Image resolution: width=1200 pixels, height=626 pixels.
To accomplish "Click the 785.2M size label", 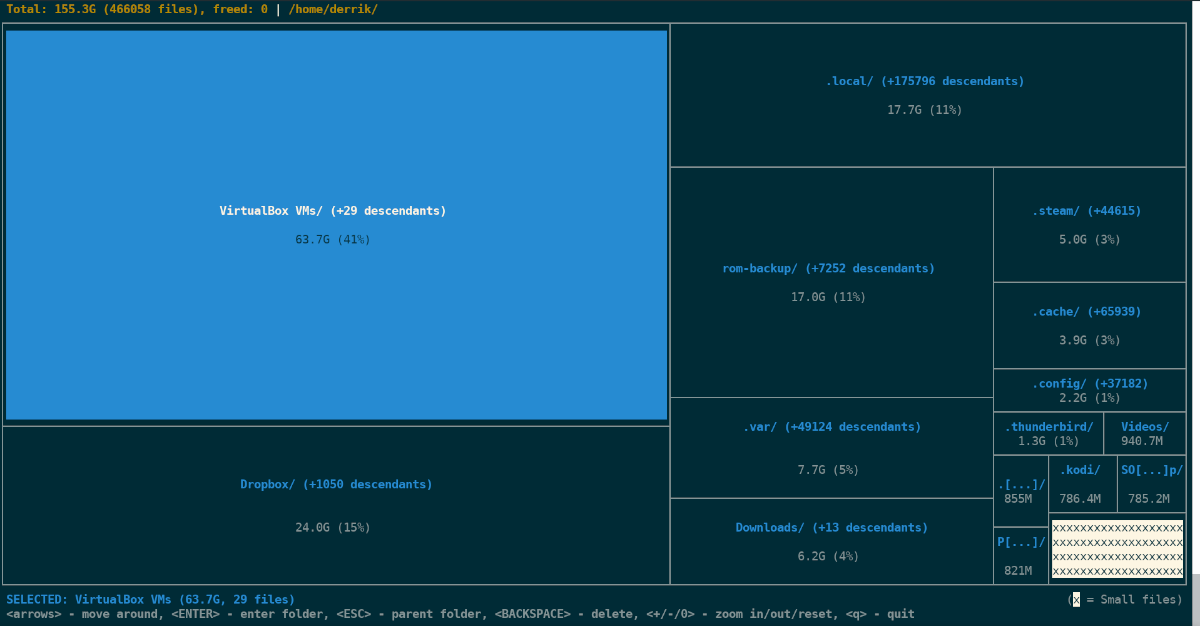I will coord(1148,498).
